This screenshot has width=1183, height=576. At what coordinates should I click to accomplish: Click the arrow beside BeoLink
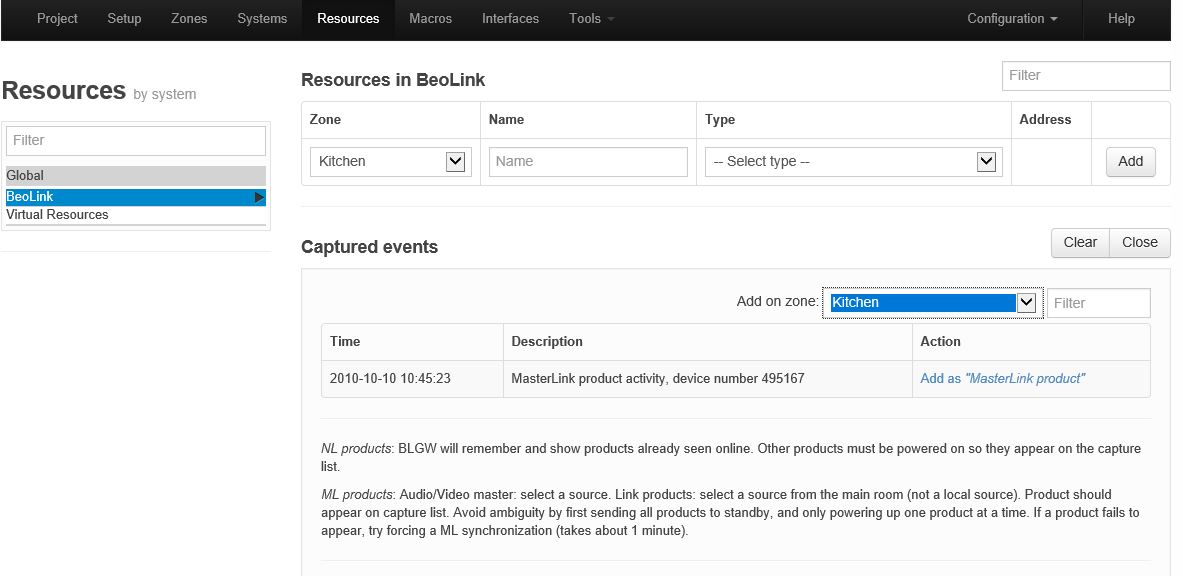coord(259,197)
